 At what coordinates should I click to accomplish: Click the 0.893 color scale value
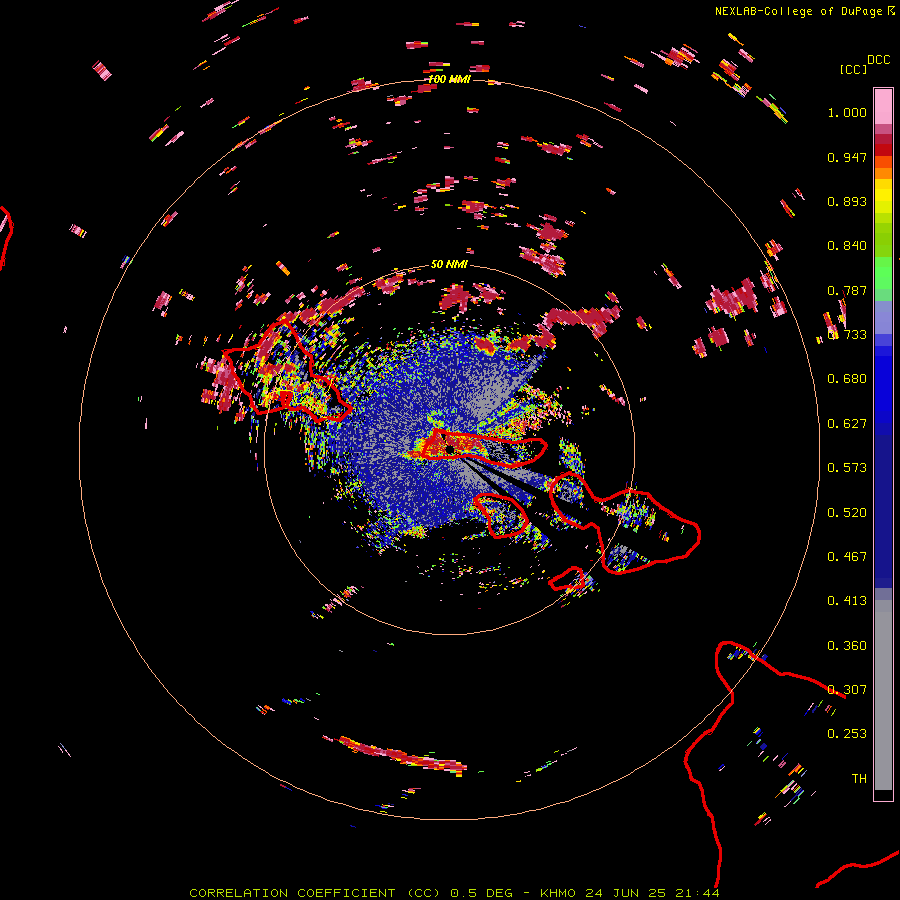point(847,201)
